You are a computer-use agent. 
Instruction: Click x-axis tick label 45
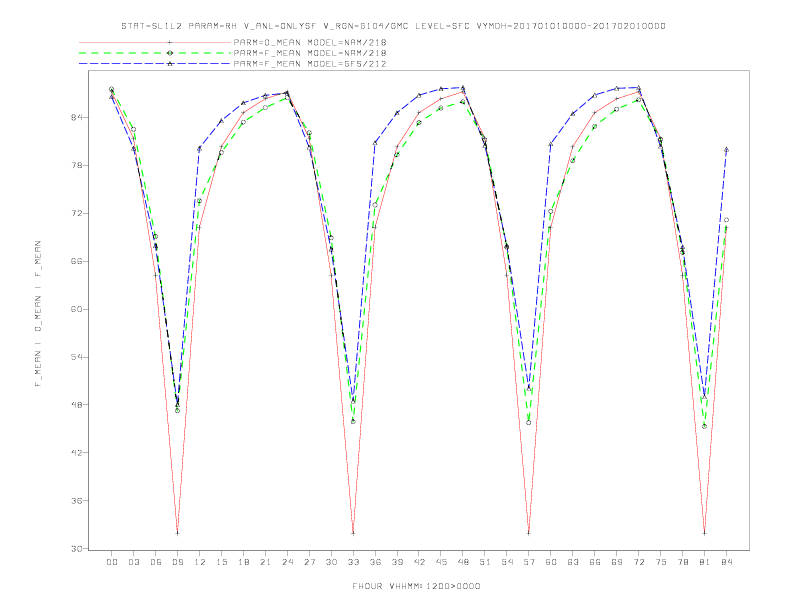(441, 562)
